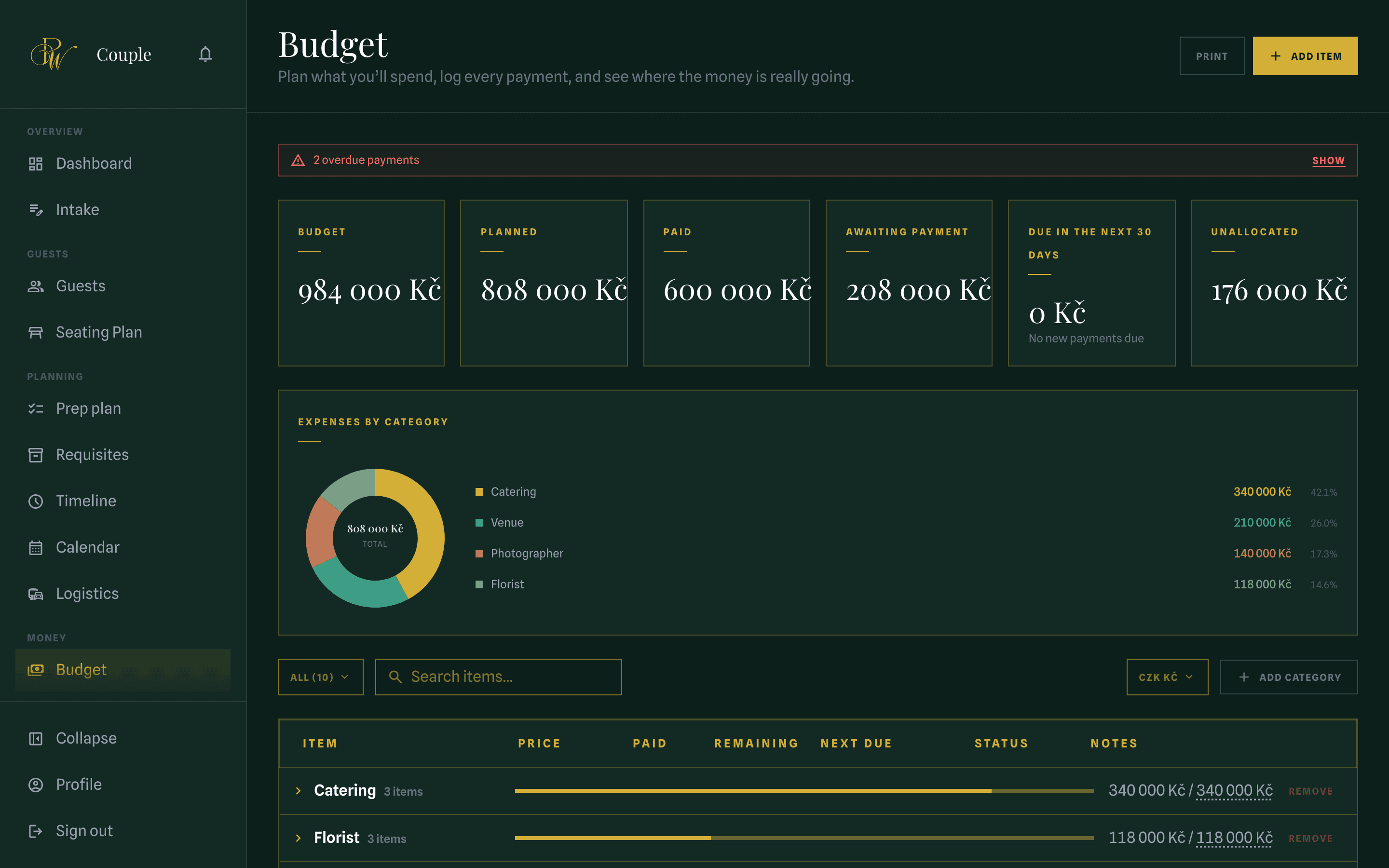Click SHOW for overdue payments
The width and height of the screenshot is (1389, 868).
tap(1328, 160)
